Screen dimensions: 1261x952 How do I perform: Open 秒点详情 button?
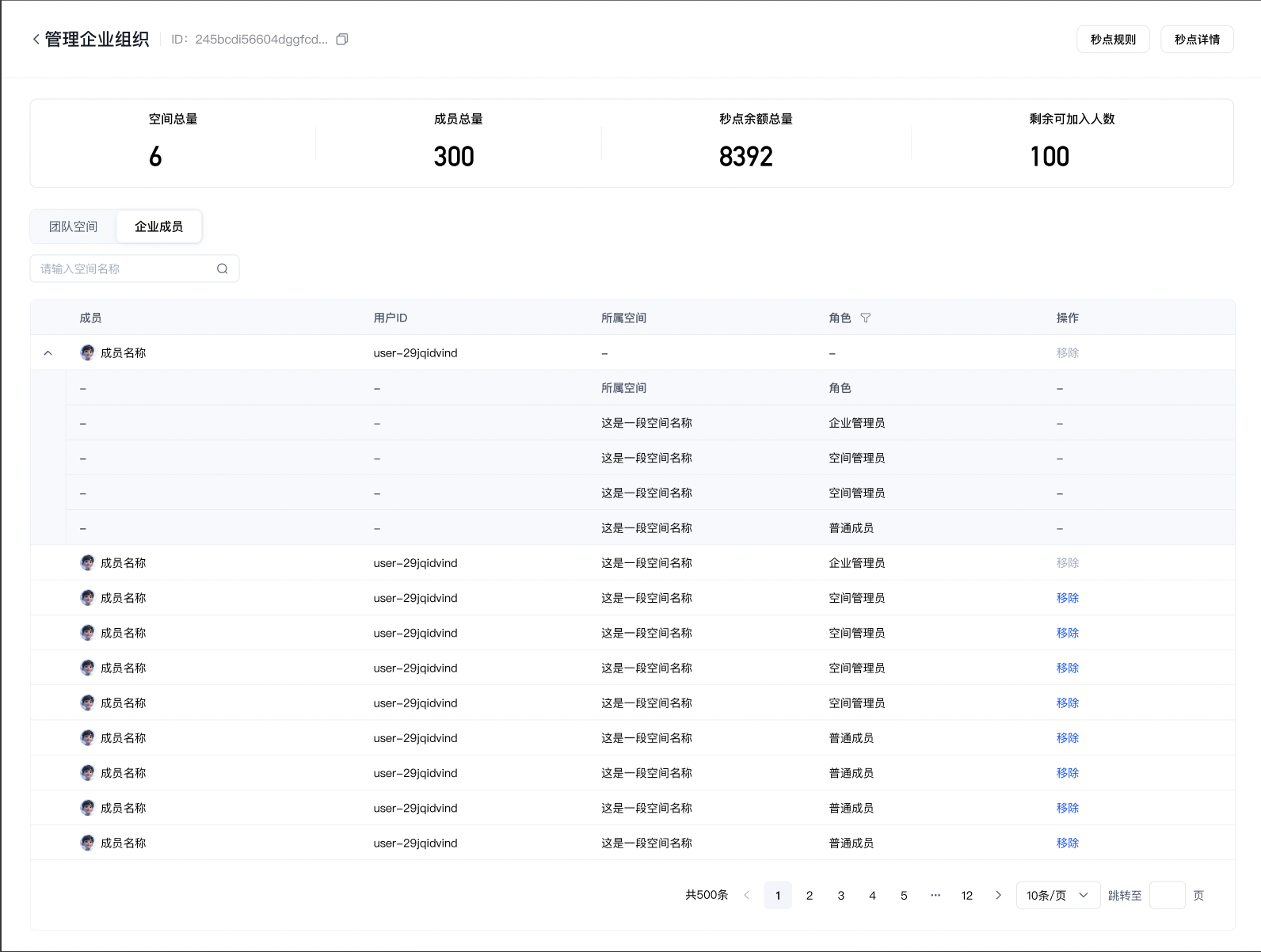pos(1196,40)
